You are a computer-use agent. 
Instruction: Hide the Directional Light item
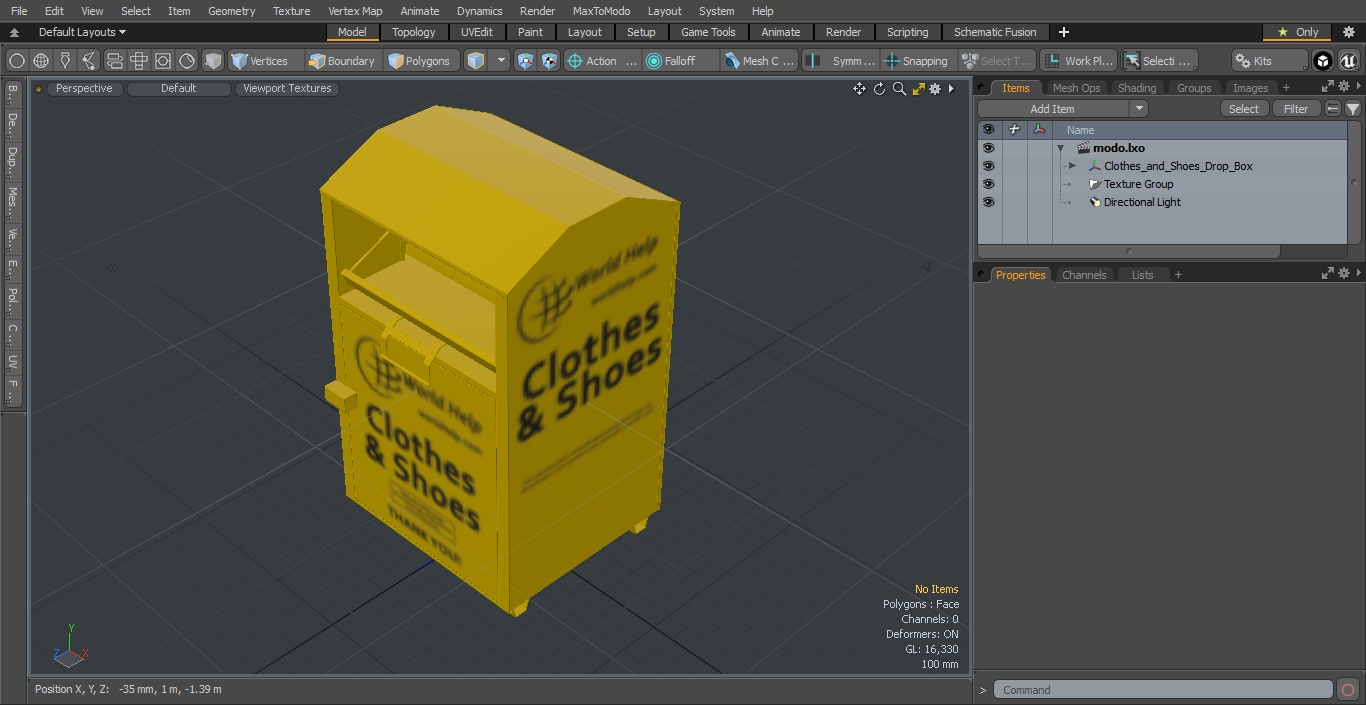pos(988,202)
